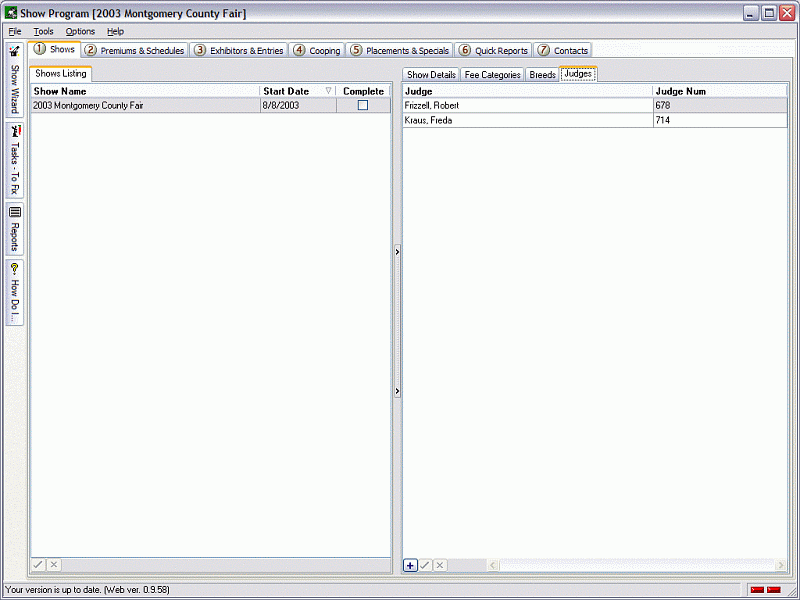
Task: Click the judges scrollbar right arrow
Action: pyautogui.click(x=781, y=565)
